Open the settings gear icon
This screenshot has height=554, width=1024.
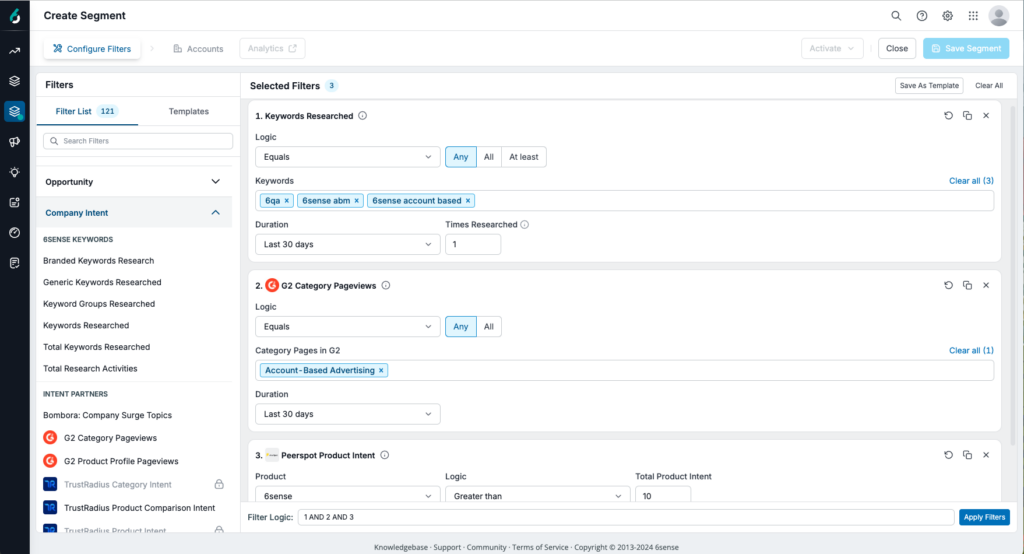(948, 16)
